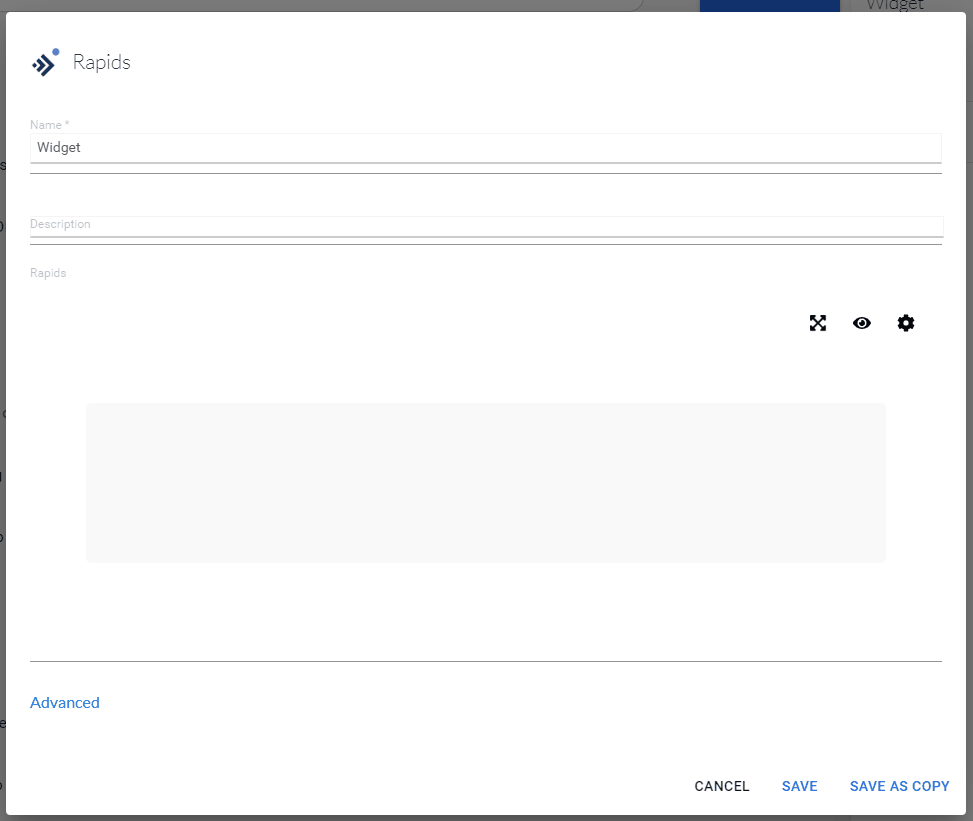The width and height of the screenshot is (973, 821).
Task: Click the dimmed blue button behind dialog
Action: click(x=769, y=5)
